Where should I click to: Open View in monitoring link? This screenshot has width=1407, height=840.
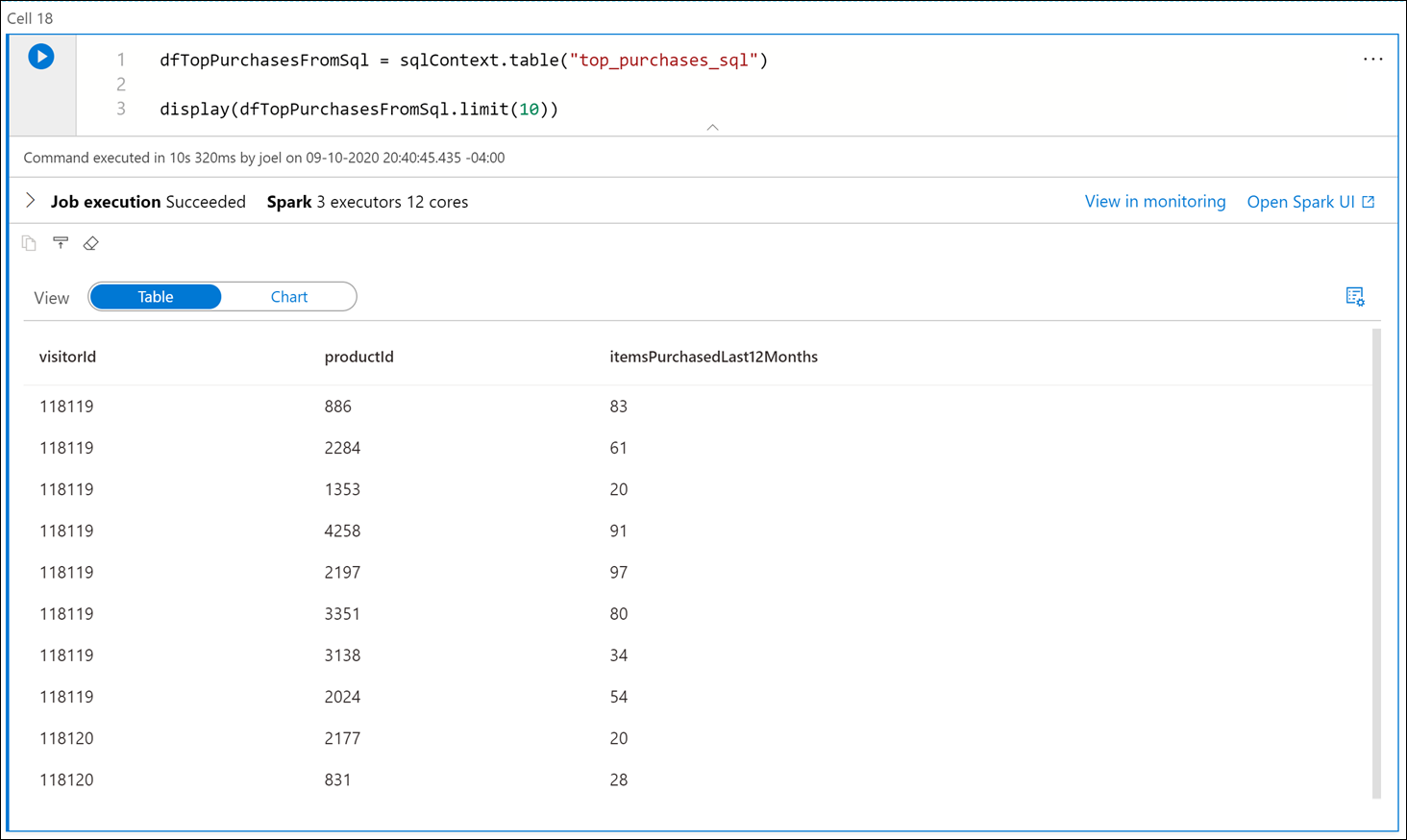1155,202
